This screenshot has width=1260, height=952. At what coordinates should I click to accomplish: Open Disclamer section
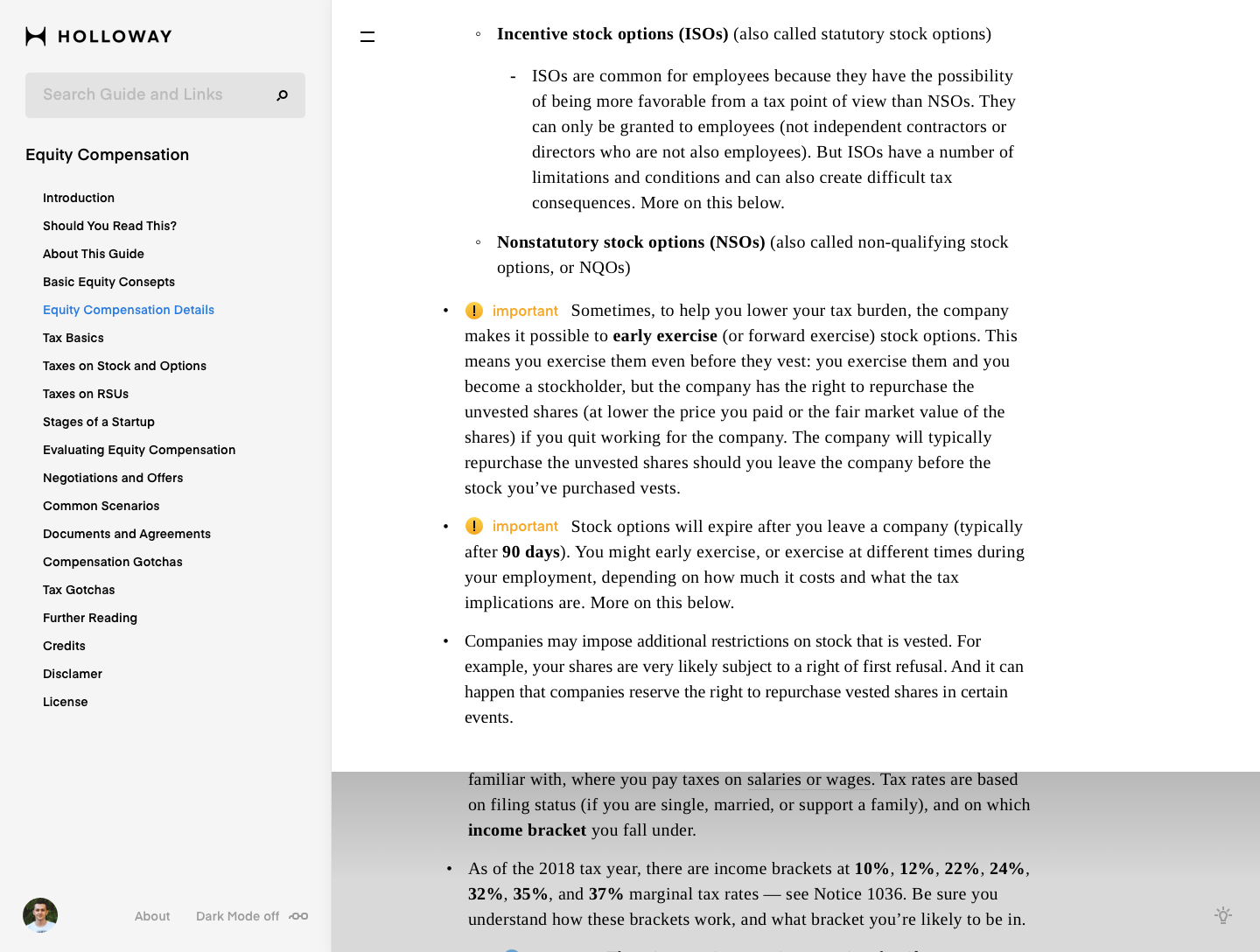[73, 674]
